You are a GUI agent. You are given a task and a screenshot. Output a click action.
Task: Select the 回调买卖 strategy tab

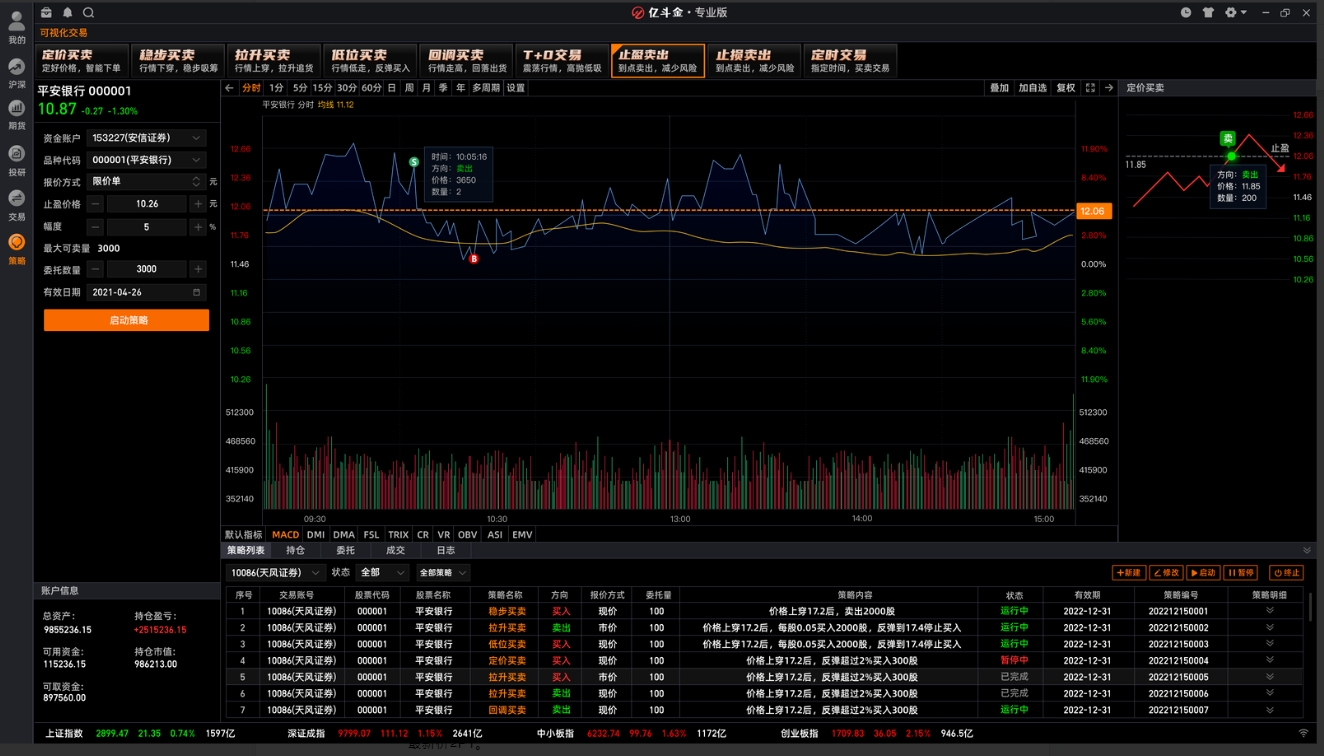click(x=467, y=61)
